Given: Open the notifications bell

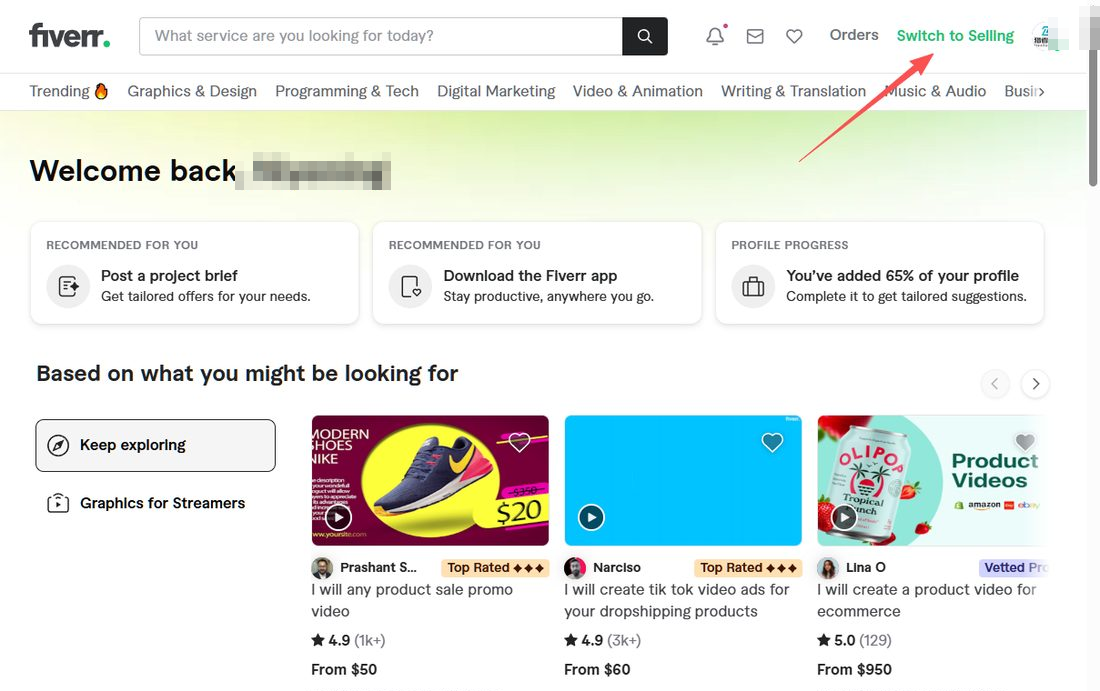Looking at the screenshot, I should coord(715,36).
